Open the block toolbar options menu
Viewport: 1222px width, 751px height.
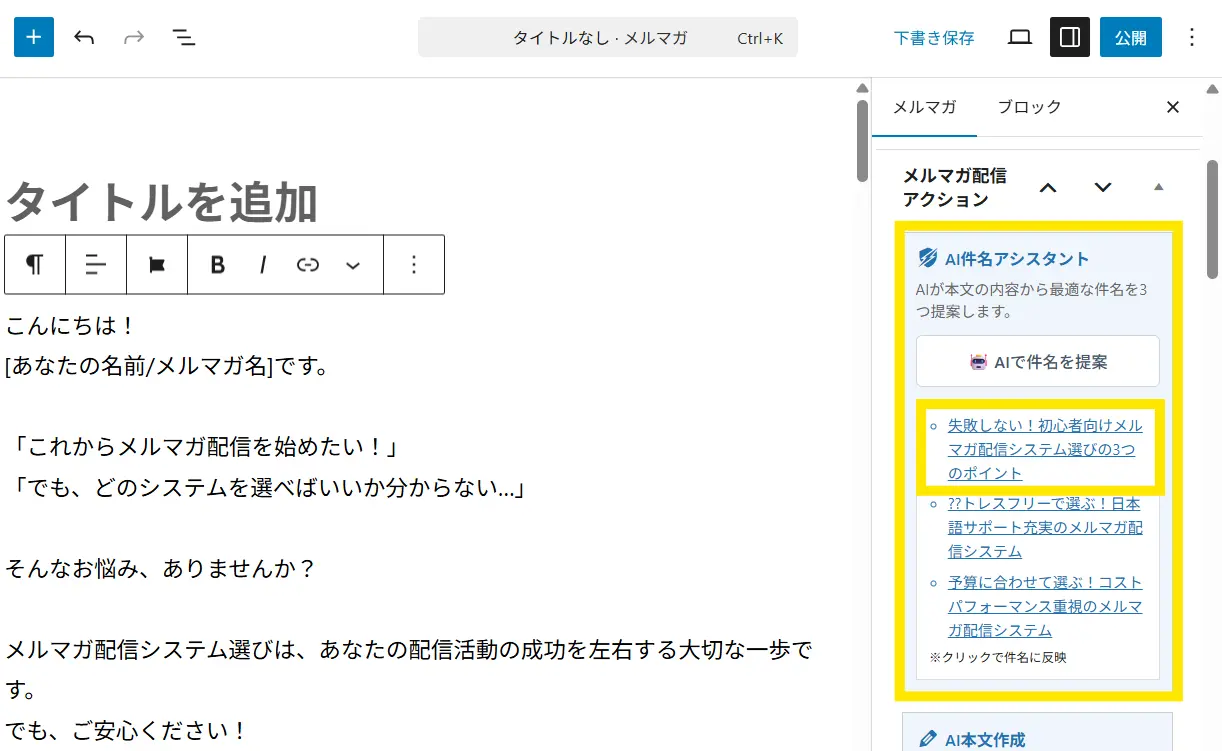point(414,265)
